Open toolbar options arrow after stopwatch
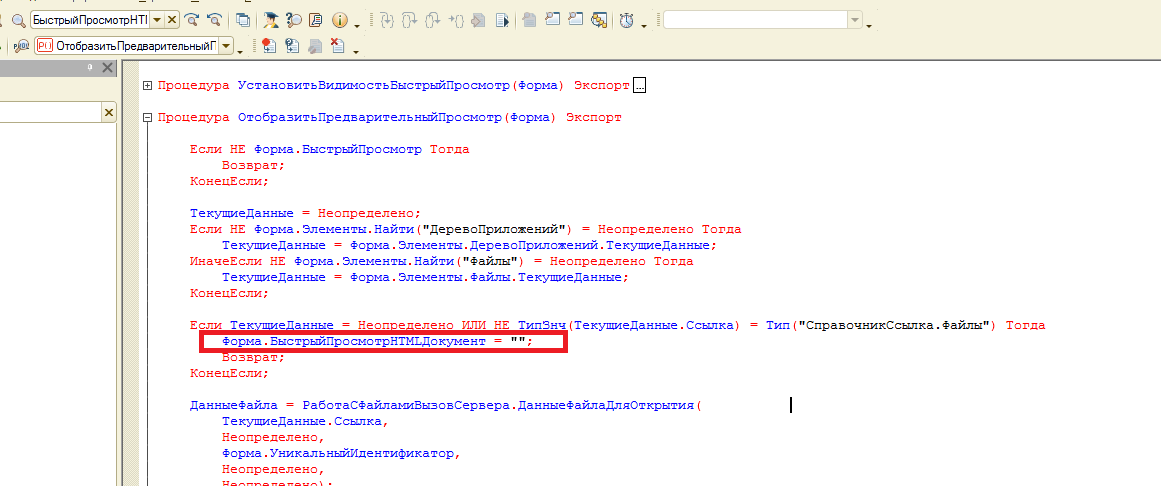The width and height of the screenshot is (1161, 486). [643, 26]
